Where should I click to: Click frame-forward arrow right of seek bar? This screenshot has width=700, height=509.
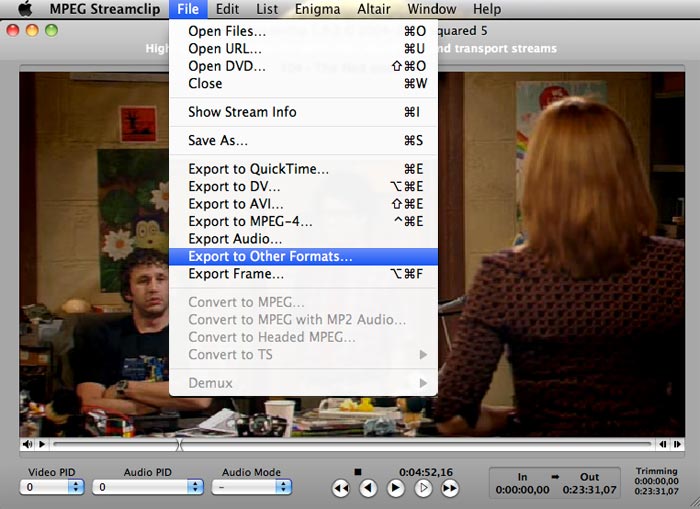pyautogui.click(x=677, y=444)
